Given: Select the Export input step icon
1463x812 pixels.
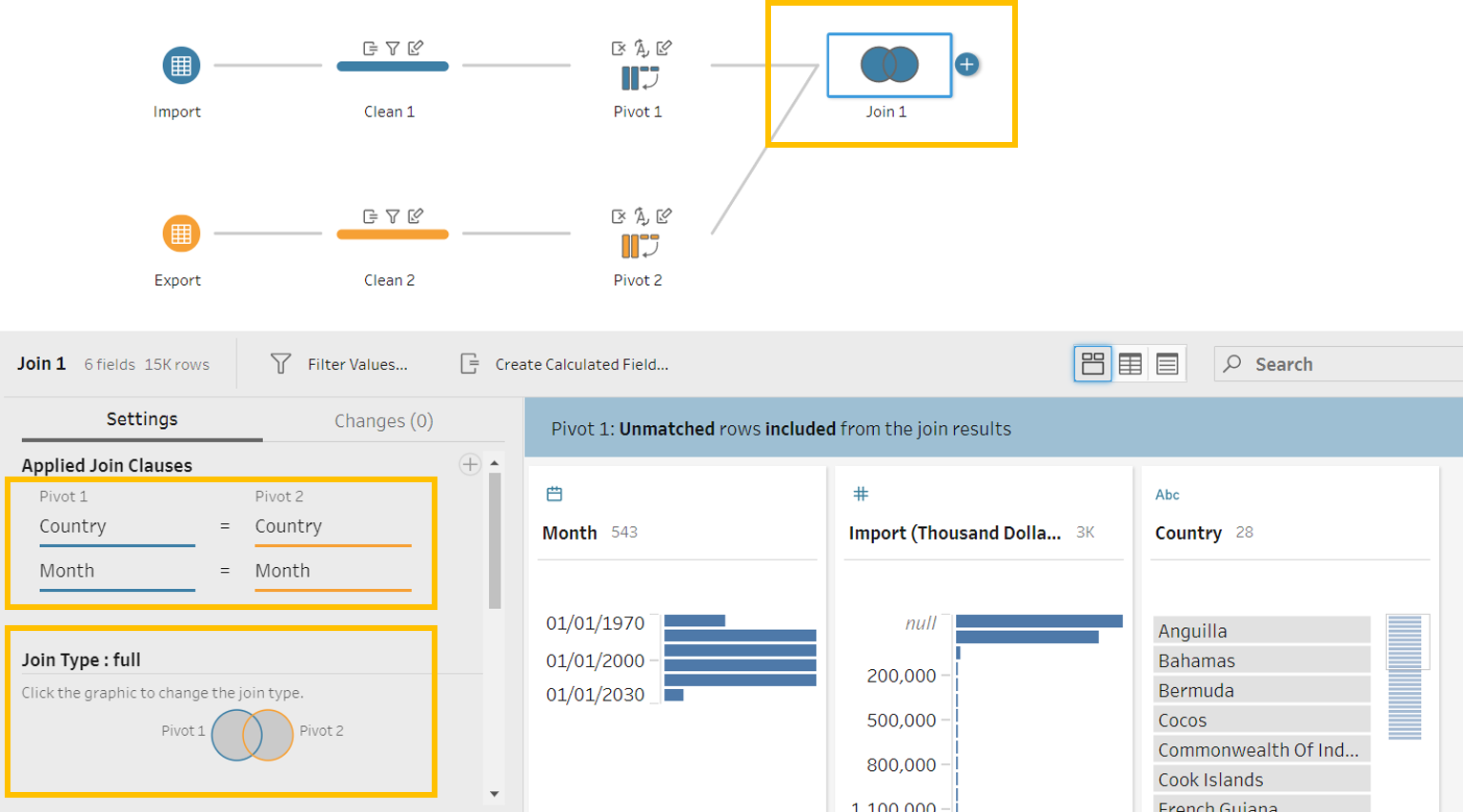Looking at the screenshot, I should (x=180, y=233).
